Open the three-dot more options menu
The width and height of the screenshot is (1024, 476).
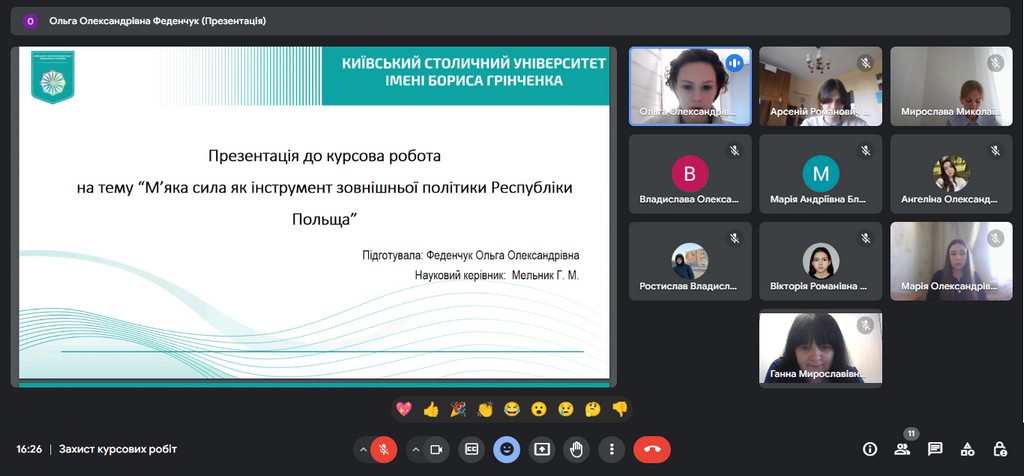(612, 449)
